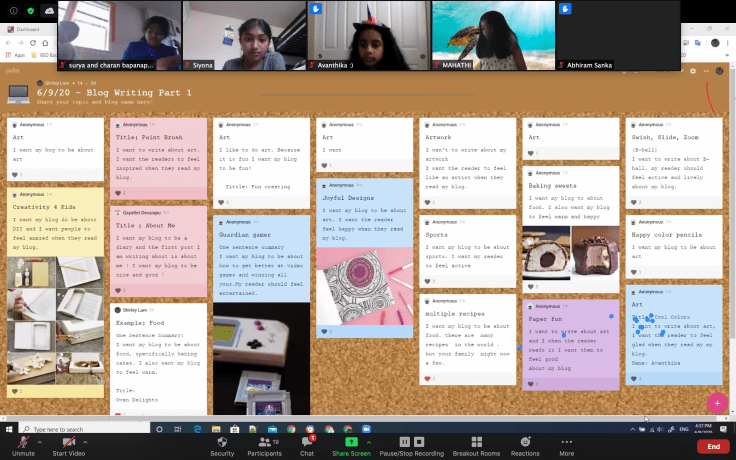The image size is (736, 460).
Task: Click the red End meeting button
Action: [x=712, y=446]
